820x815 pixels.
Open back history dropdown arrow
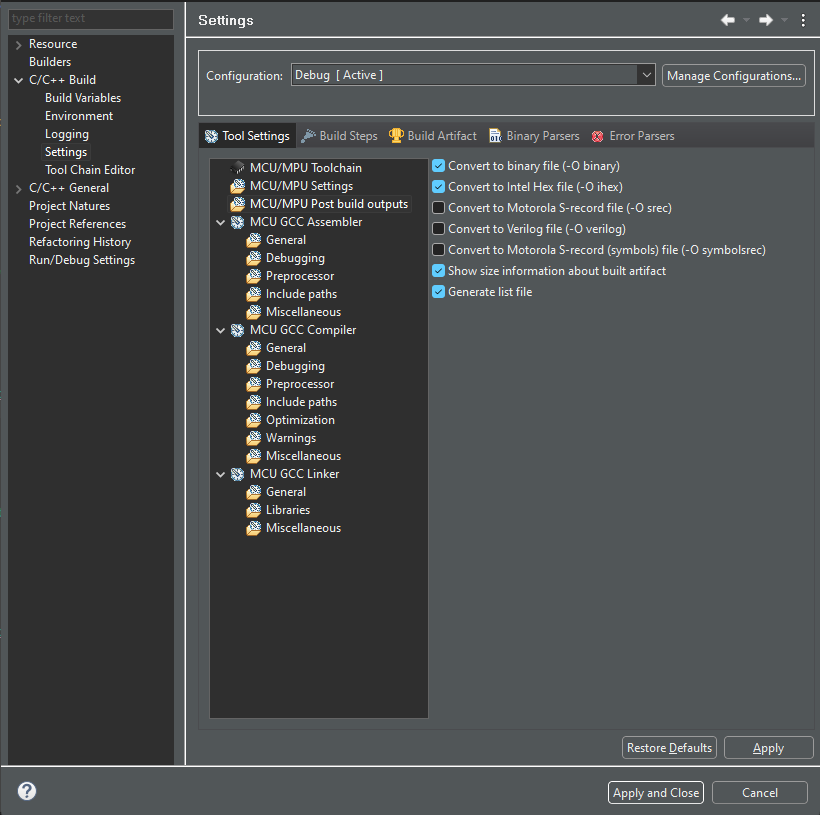click(746, 20)
